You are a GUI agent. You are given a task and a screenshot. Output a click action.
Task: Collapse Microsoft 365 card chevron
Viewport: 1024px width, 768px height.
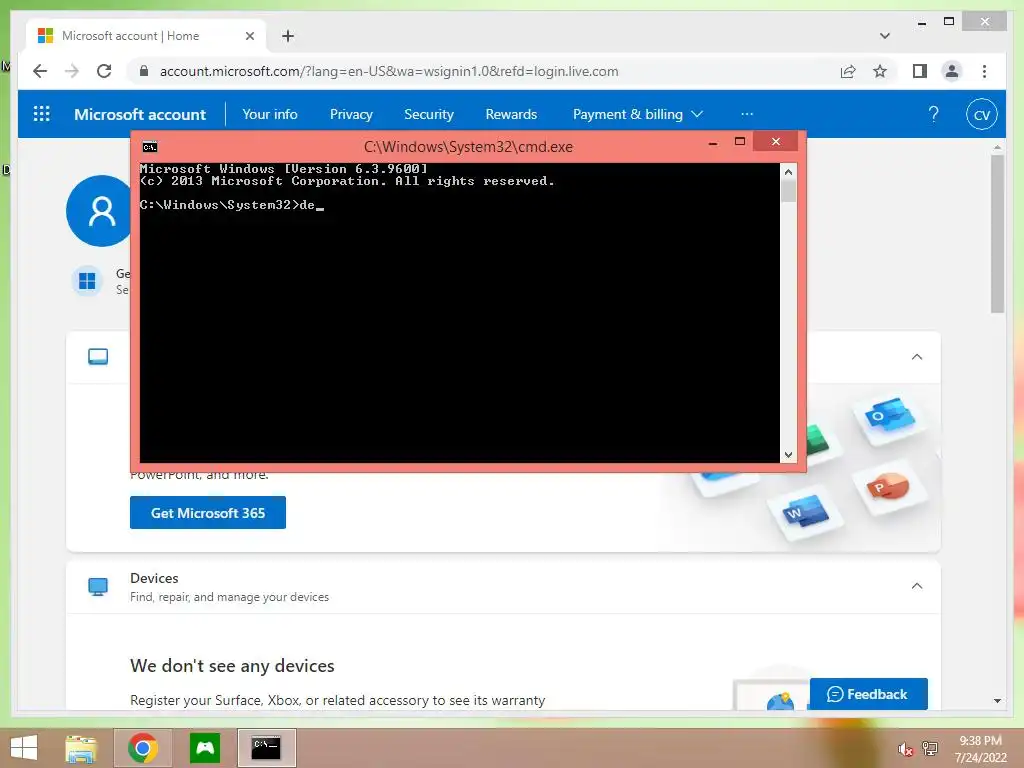point(917,357)
